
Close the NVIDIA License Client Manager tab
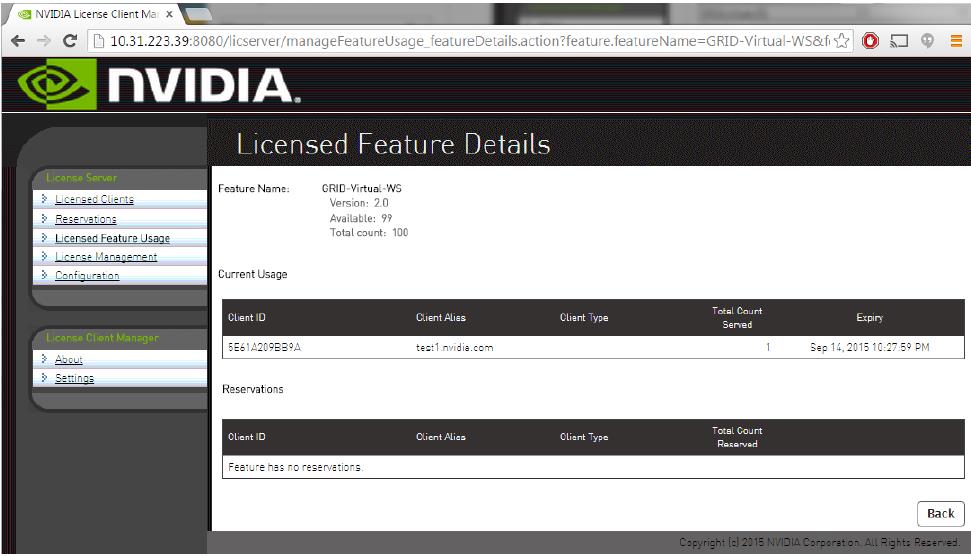[x=169, y=14]
